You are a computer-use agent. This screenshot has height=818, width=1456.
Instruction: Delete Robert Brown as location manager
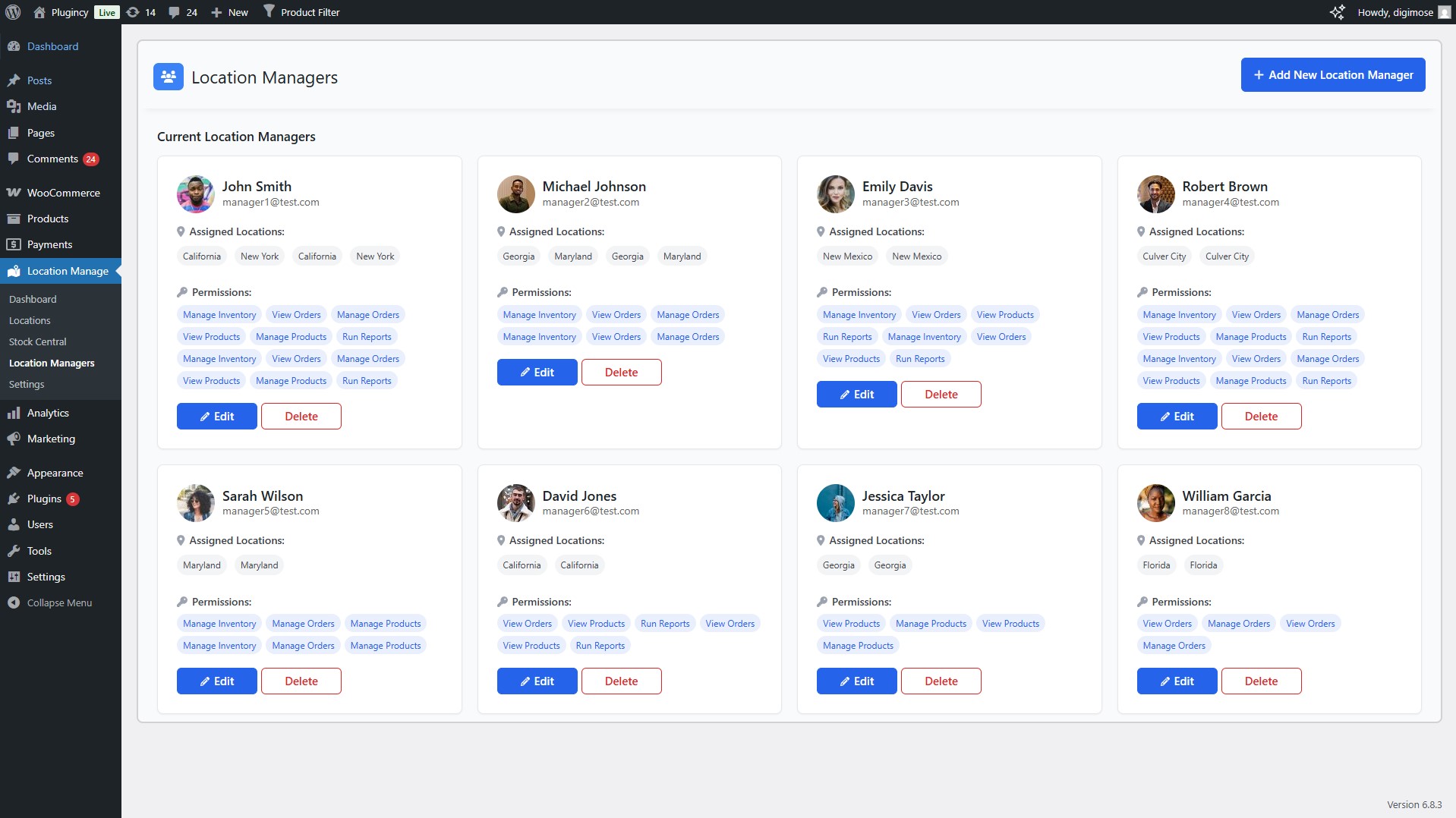1261,416
